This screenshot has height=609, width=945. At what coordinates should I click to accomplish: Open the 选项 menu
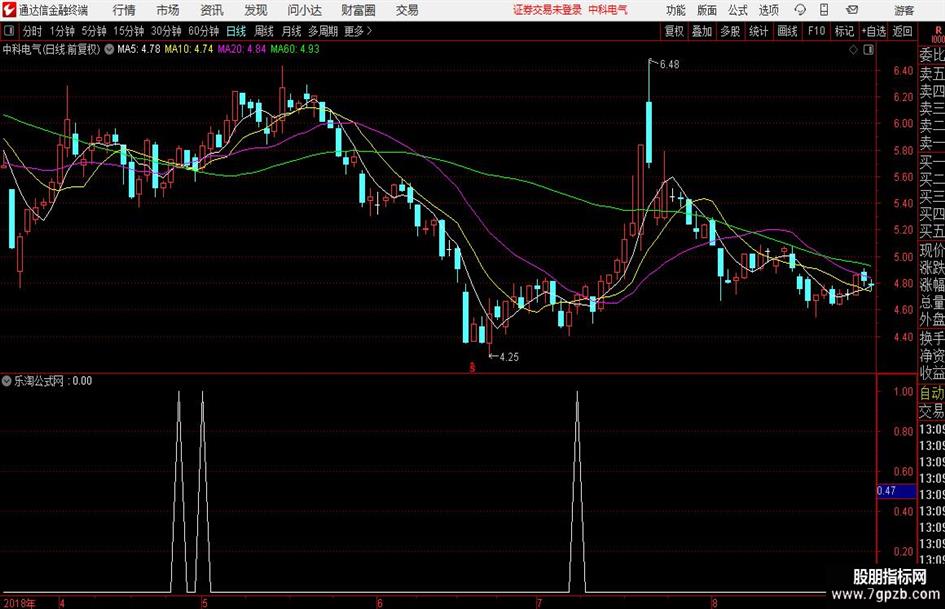click(768, 10)
